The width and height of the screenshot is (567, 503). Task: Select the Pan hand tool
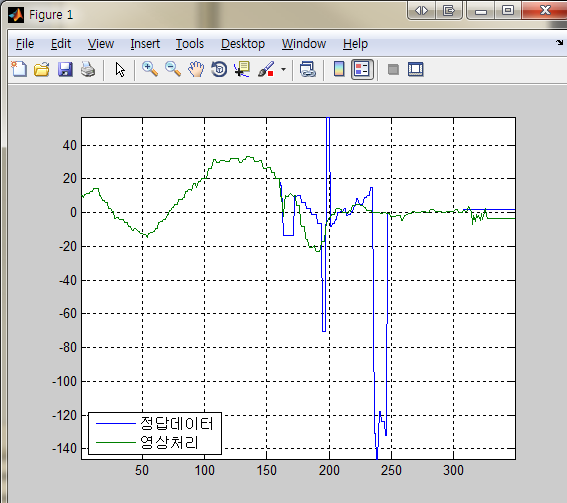point(196,69)
